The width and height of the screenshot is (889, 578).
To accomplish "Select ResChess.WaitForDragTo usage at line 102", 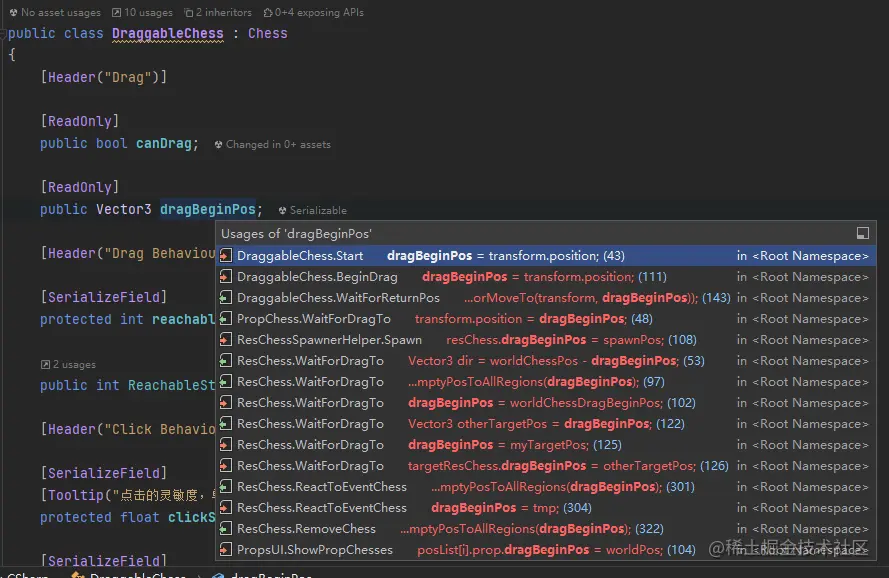I will [x=545, y=403].
